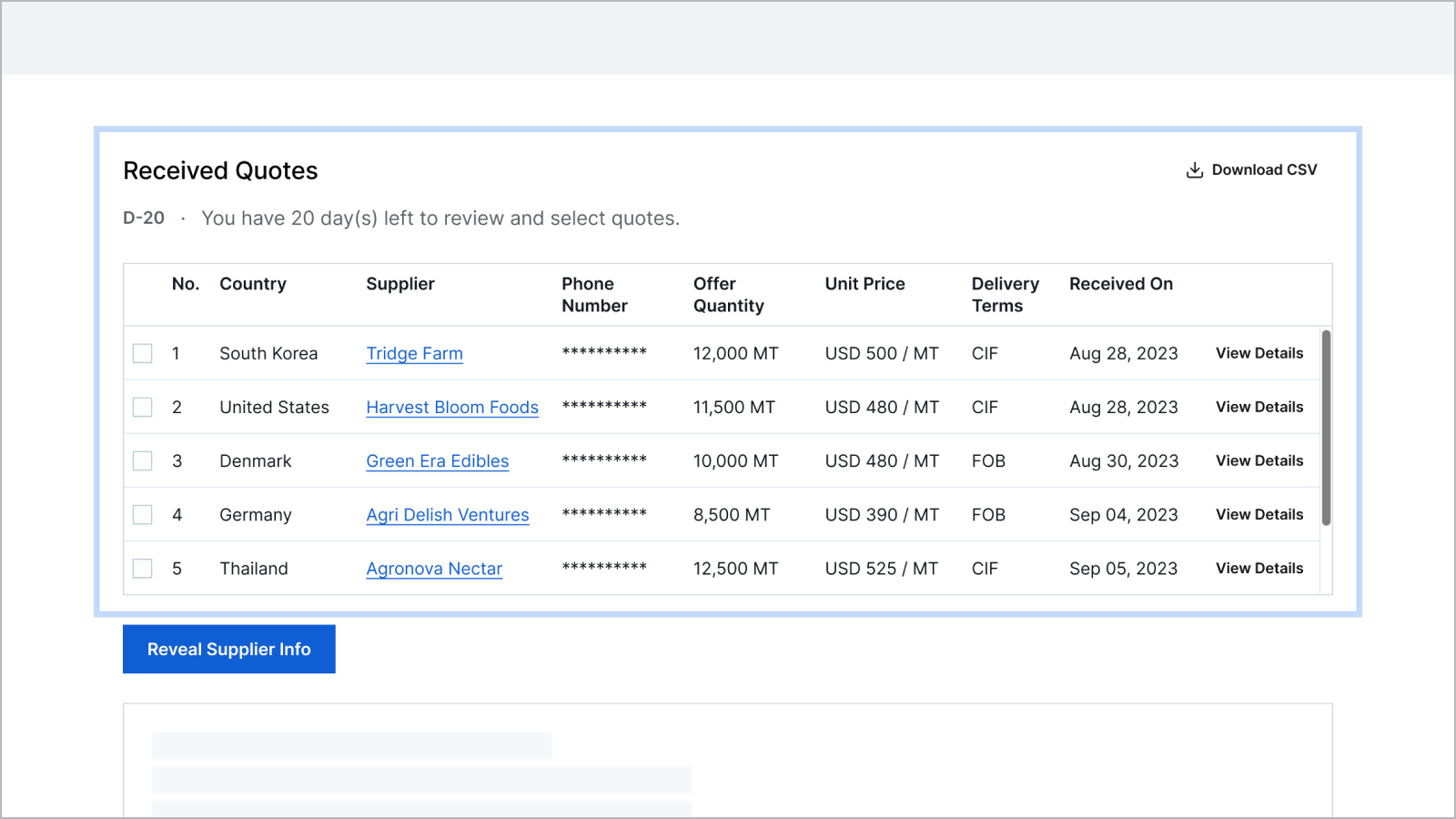This screenshot has width=1456, height=819.
Task: View Details for South Korea quote
Action: 1259,353
